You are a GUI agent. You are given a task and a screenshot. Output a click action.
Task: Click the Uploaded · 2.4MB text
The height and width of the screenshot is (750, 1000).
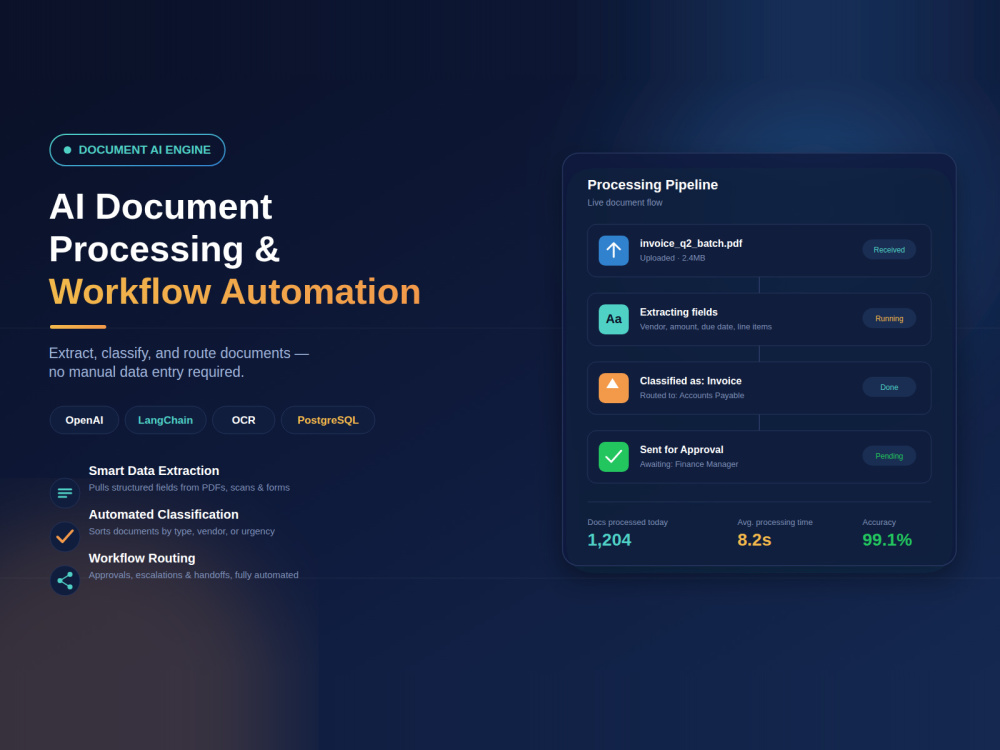coord(672,258)
